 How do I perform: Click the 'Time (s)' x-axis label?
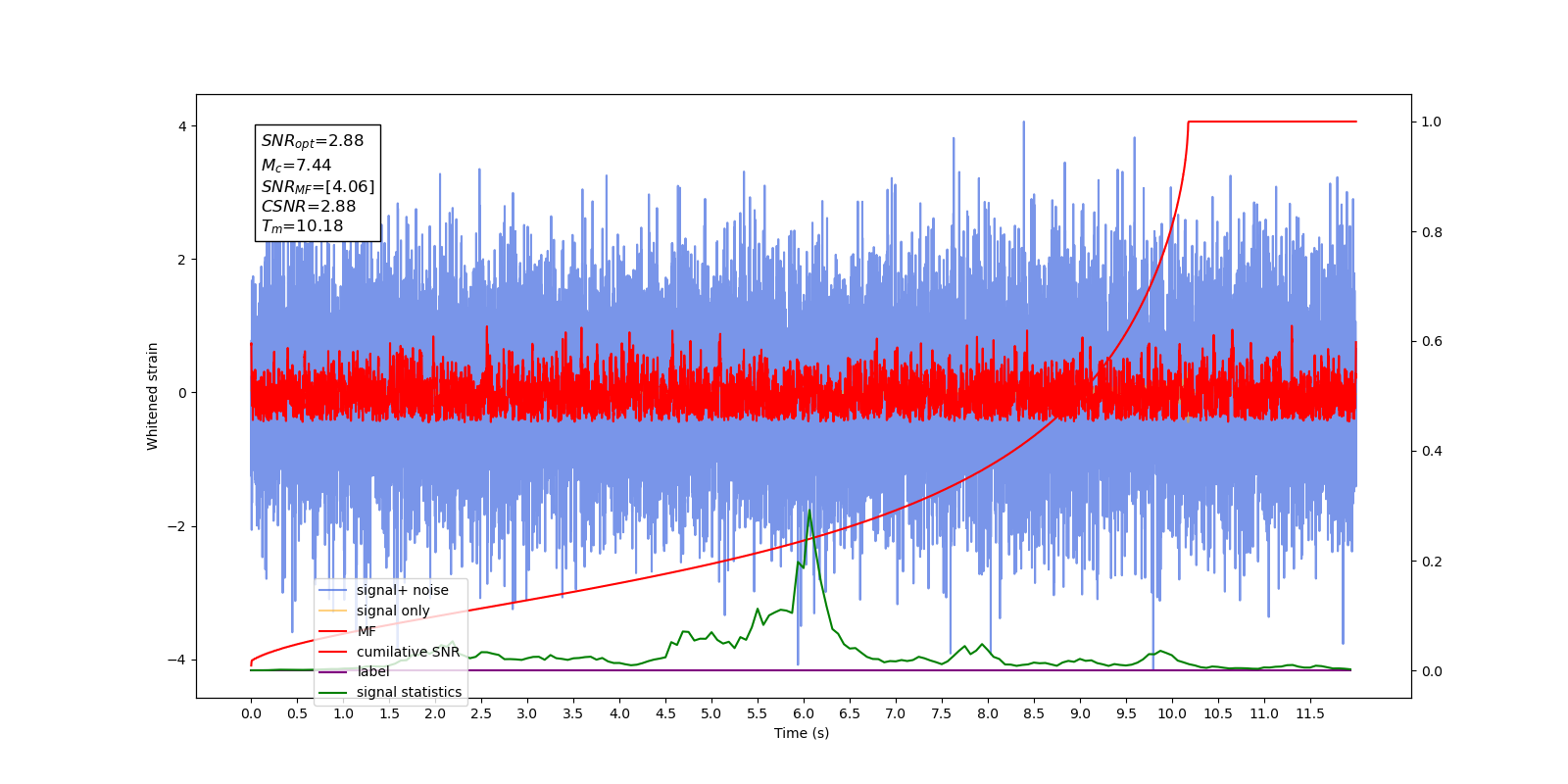click(x=802, y=733)
